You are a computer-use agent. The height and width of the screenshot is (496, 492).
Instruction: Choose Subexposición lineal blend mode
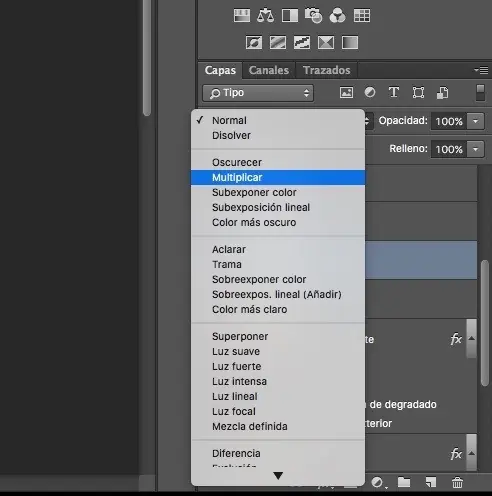click(x=278, y=207)
